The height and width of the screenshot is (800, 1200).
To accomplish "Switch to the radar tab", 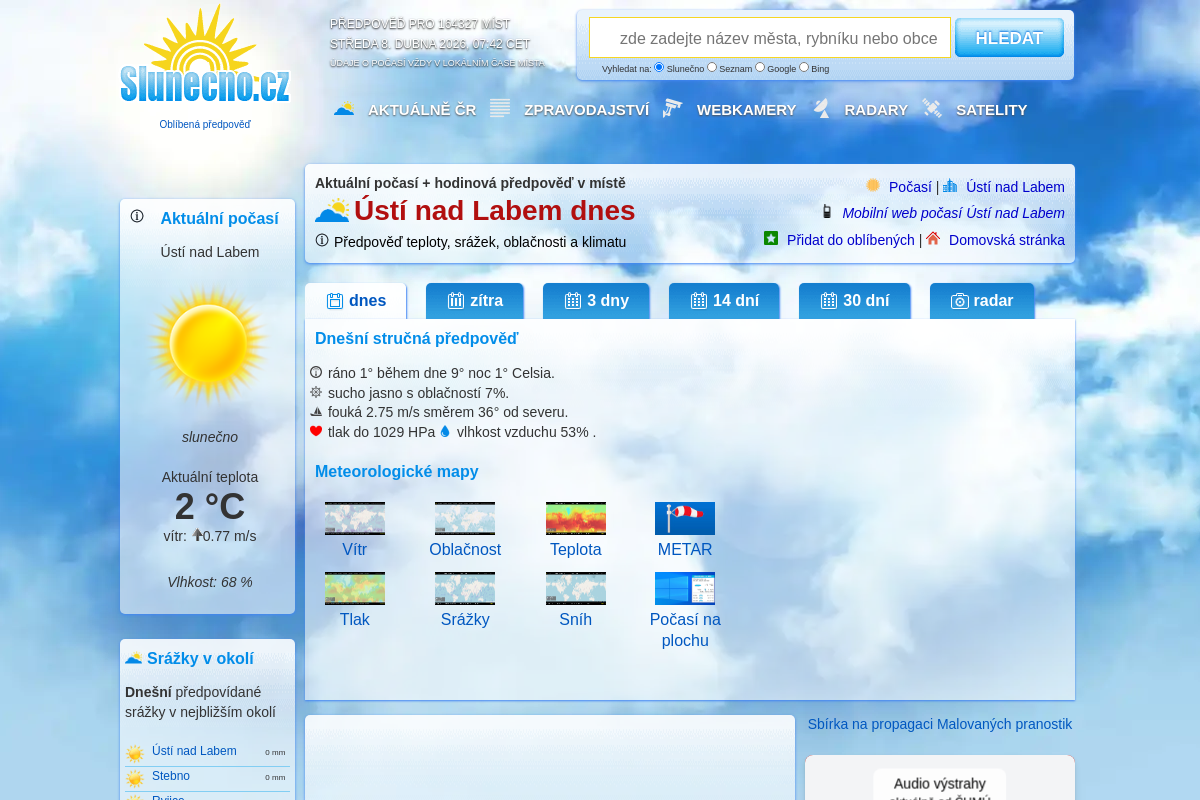I will (981, 301).
